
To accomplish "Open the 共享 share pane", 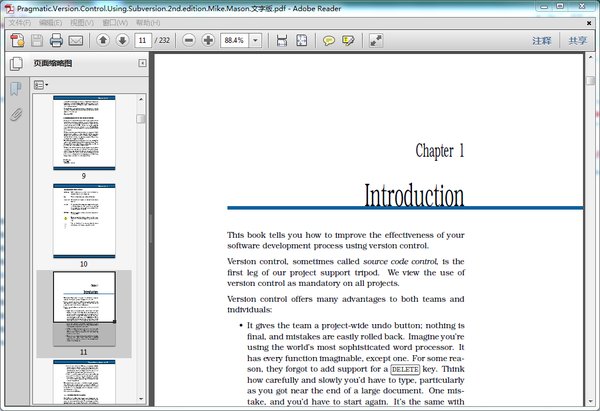I will (577, 41).
